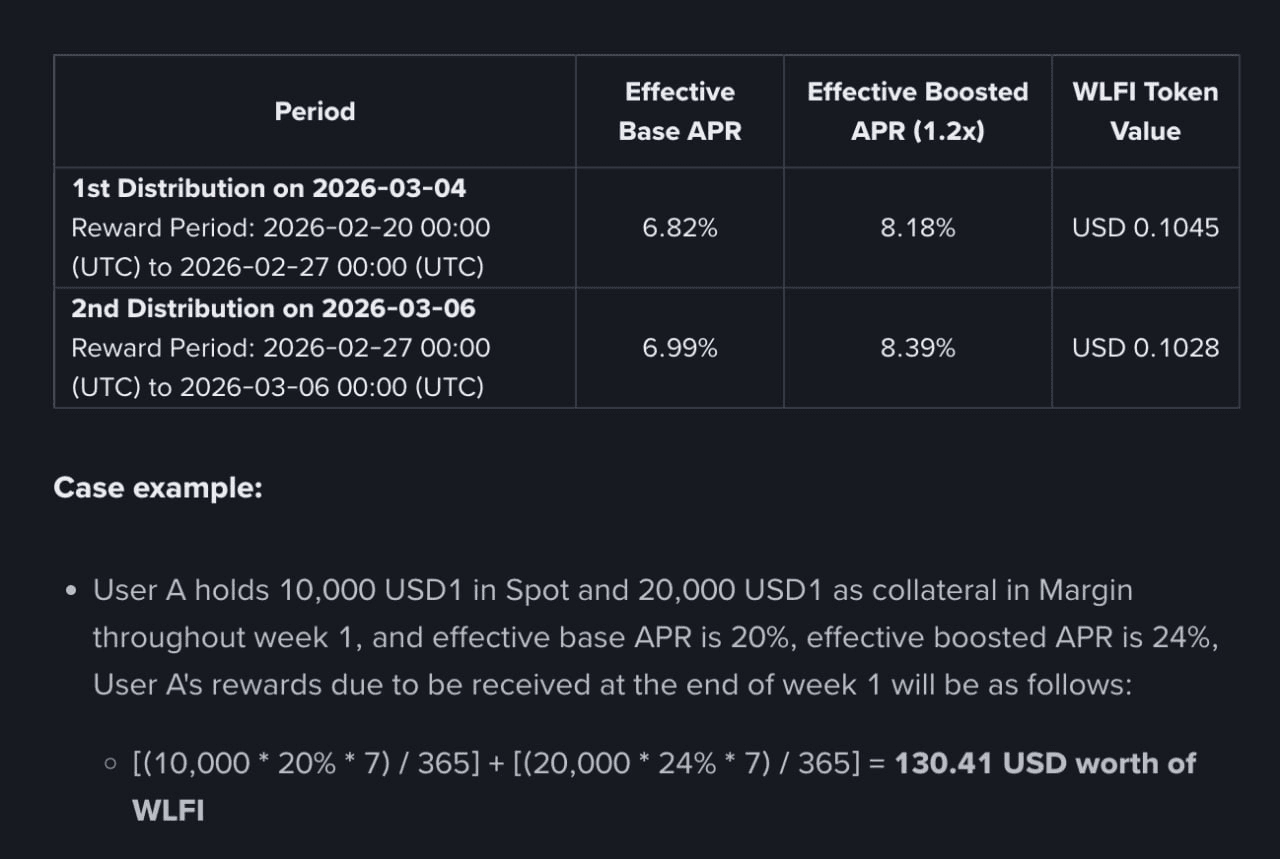The width and height of the screenshot is (1280, 859).
Task: Click the reward period ending 2026-03-06
Action: point(280,368)
